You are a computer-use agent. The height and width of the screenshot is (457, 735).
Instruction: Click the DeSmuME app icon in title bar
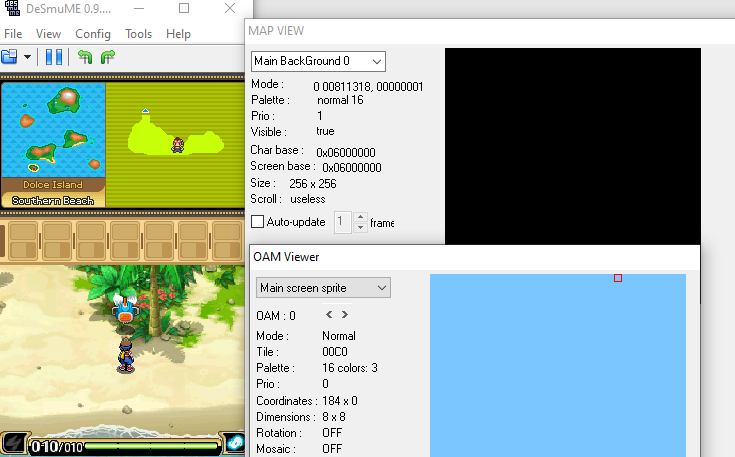coord(12,8)
